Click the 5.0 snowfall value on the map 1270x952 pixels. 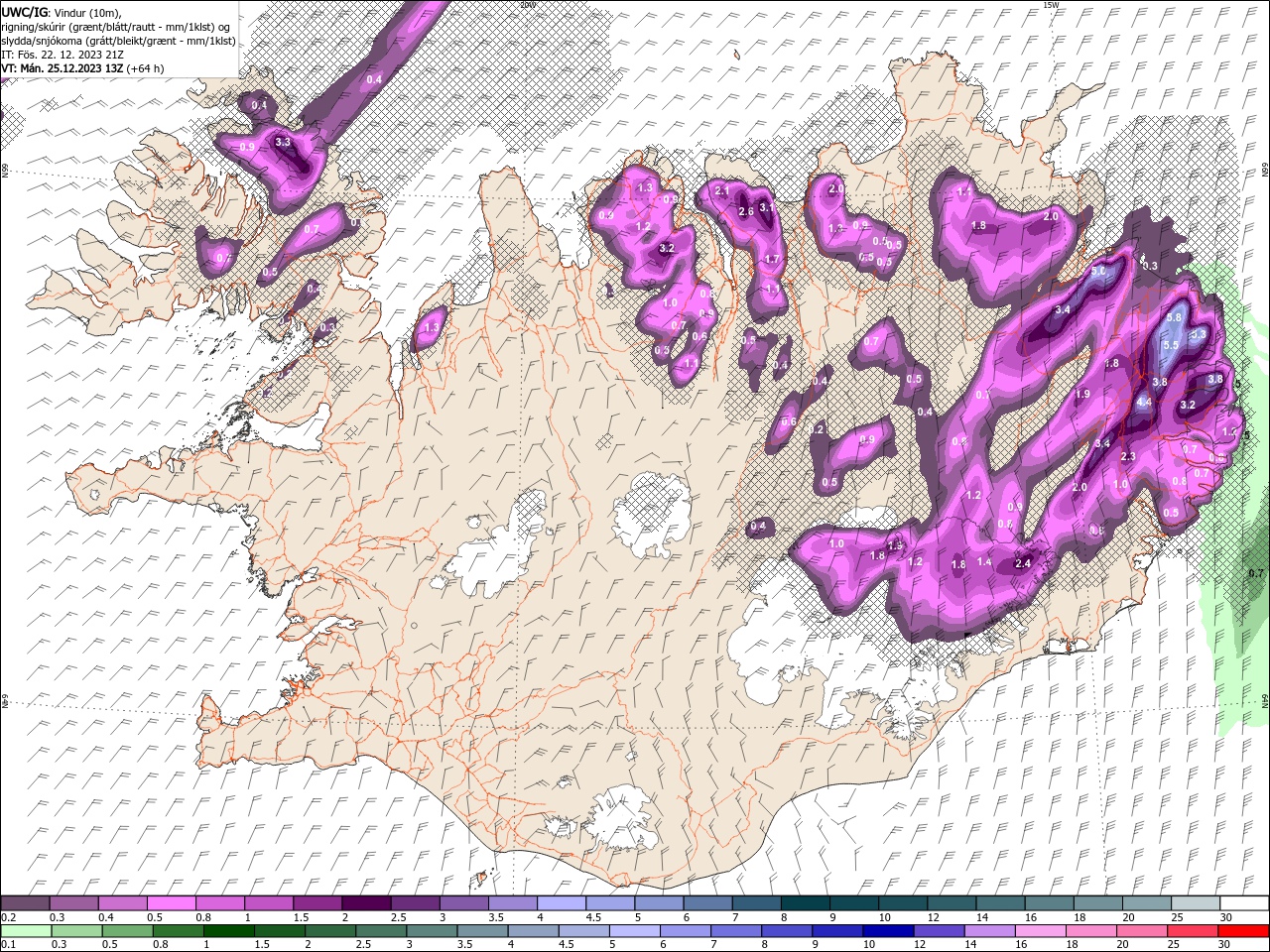tap(1098, 271)
